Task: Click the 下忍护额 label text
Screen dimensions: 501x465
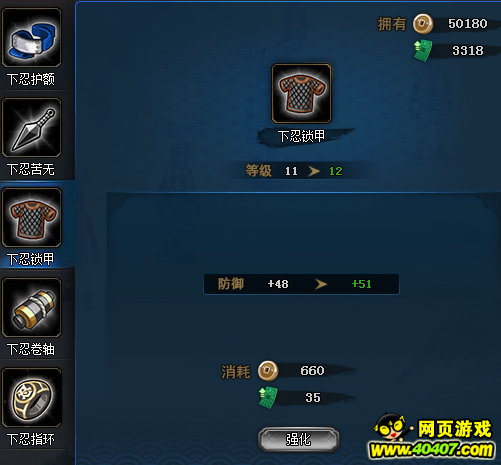Action: (x=31, y=79)
